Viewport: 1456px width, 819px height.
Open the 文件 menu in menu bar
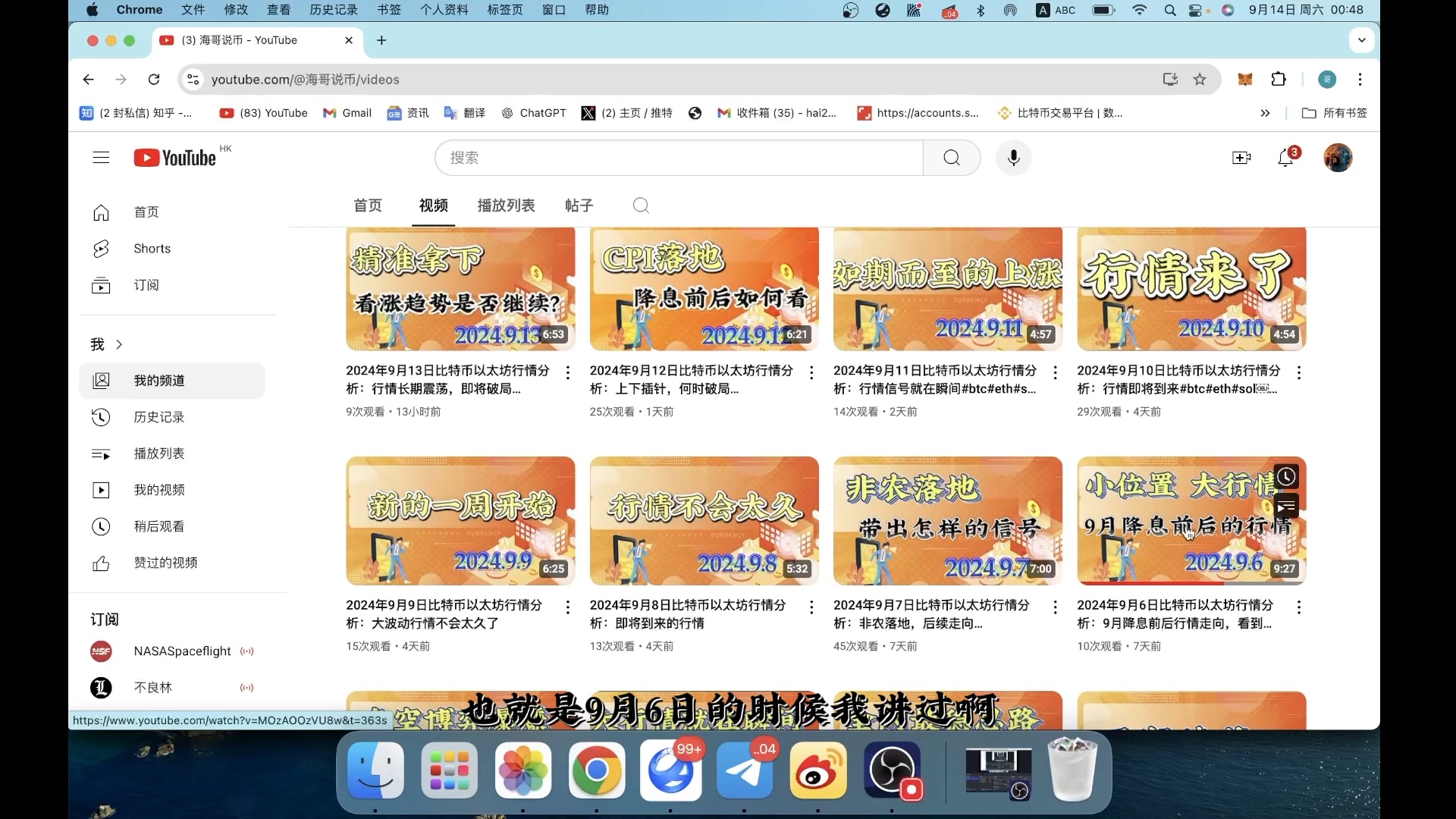(193, 10)
